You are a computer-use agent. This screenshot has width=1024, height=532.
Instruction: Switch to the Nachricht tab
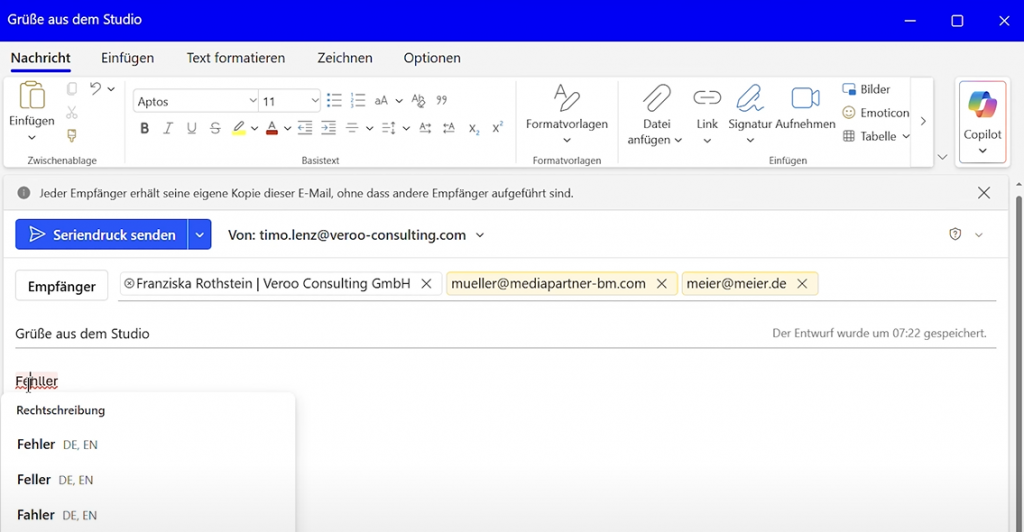[40, 58]
